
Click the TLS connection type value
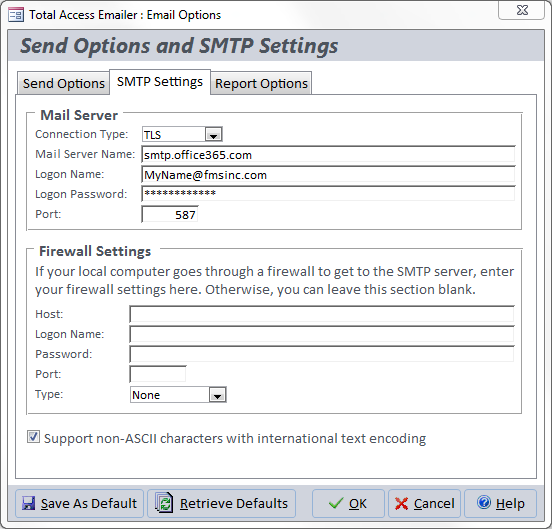coord(152,135)
